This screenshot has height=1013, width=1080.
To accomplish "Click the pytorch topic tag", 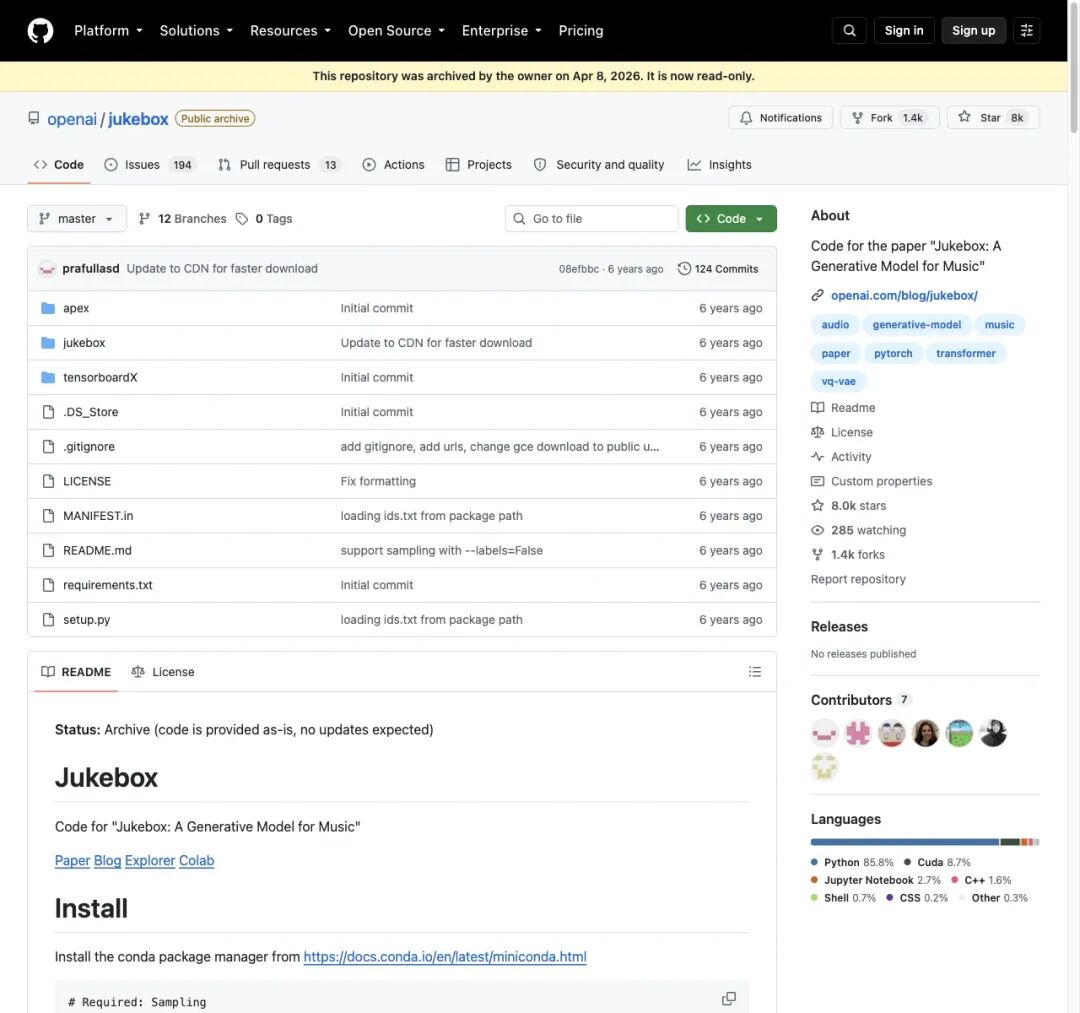I will (x=893, y=353).
